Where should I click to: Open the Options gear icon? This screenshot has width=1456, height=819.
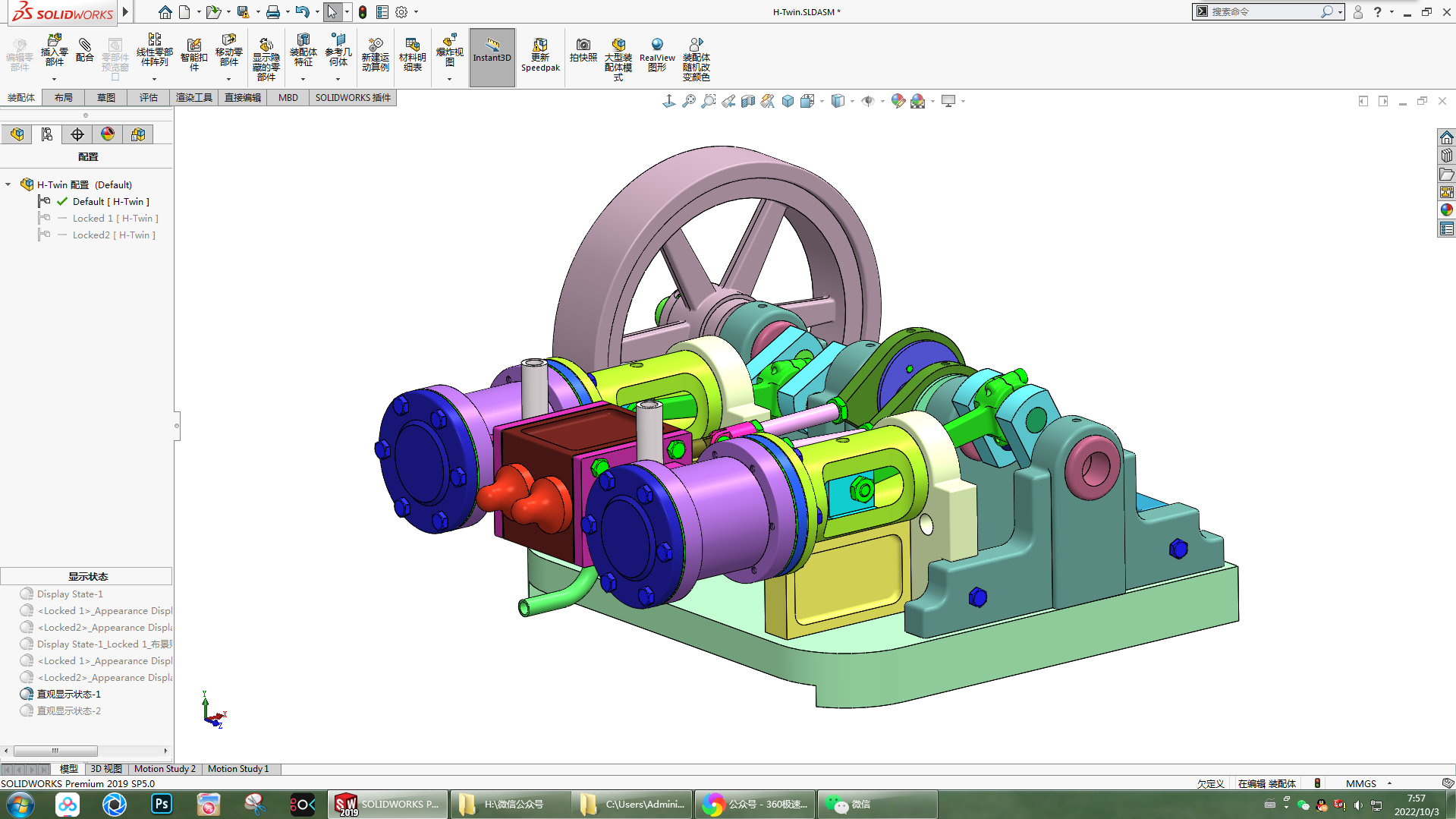401,12
